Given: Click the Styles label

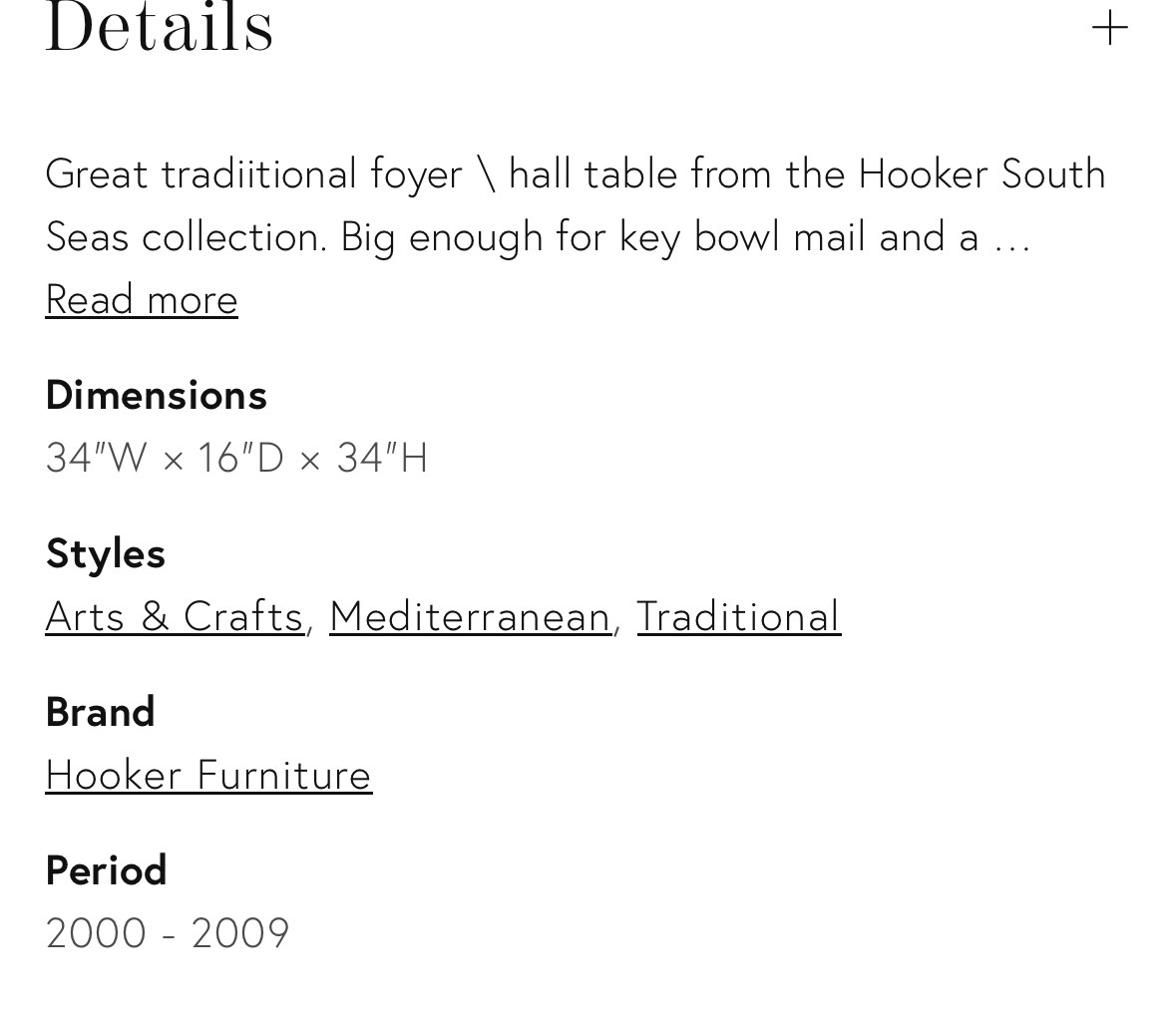Looking at the screenshot, I should (x=106, y=553).
